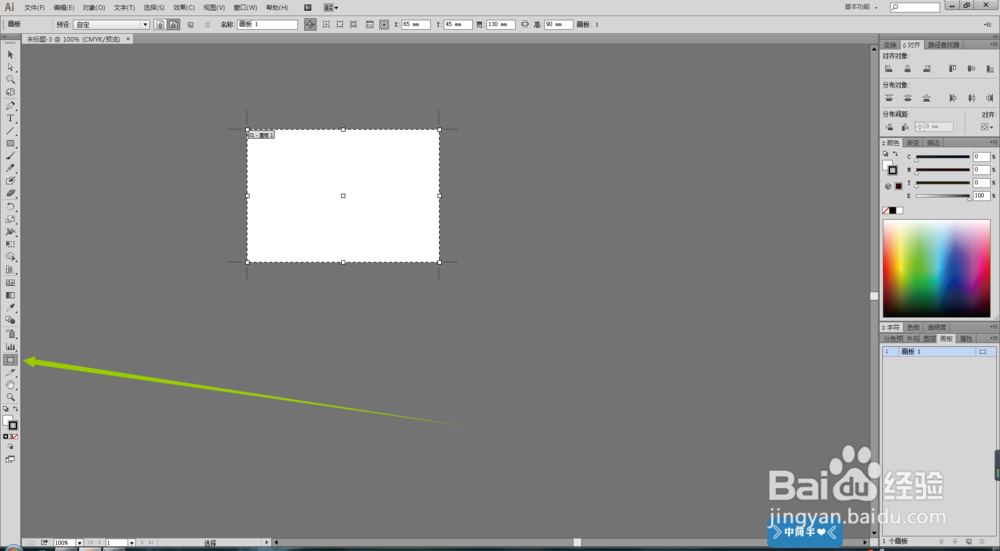Pick a color from the CMYK spectrum
Viewport: 1000px width, 551px height.
[936, 268]
